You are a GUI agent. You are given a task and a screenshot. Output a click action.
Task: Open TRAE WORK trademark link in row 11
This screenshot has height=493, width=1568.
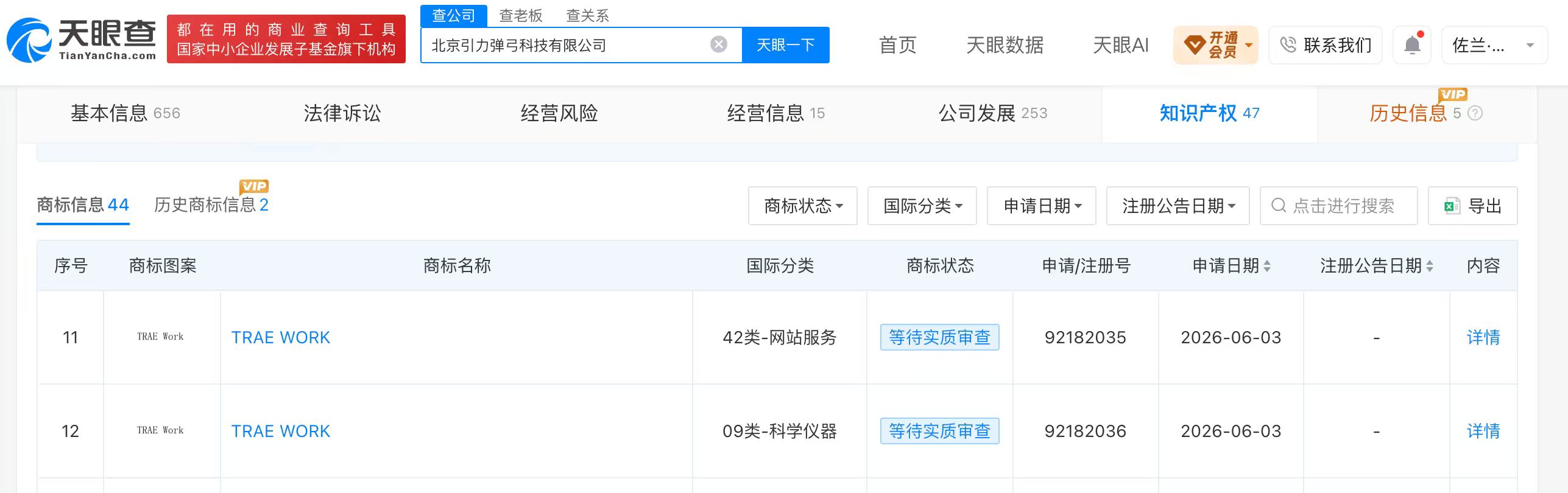281,338
